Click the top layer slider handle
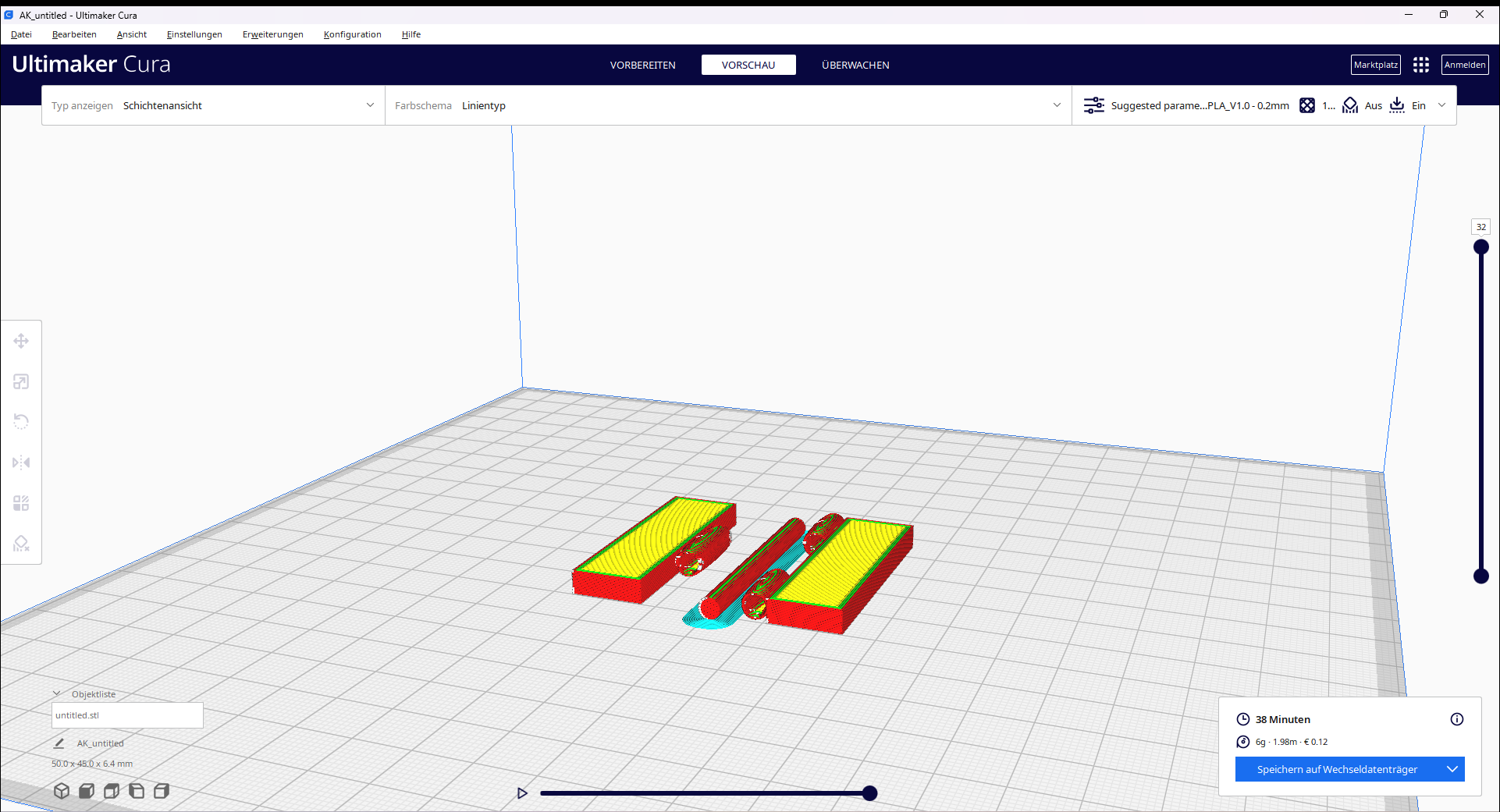Screen dimensions: 1500x812 pos(1481,247)
